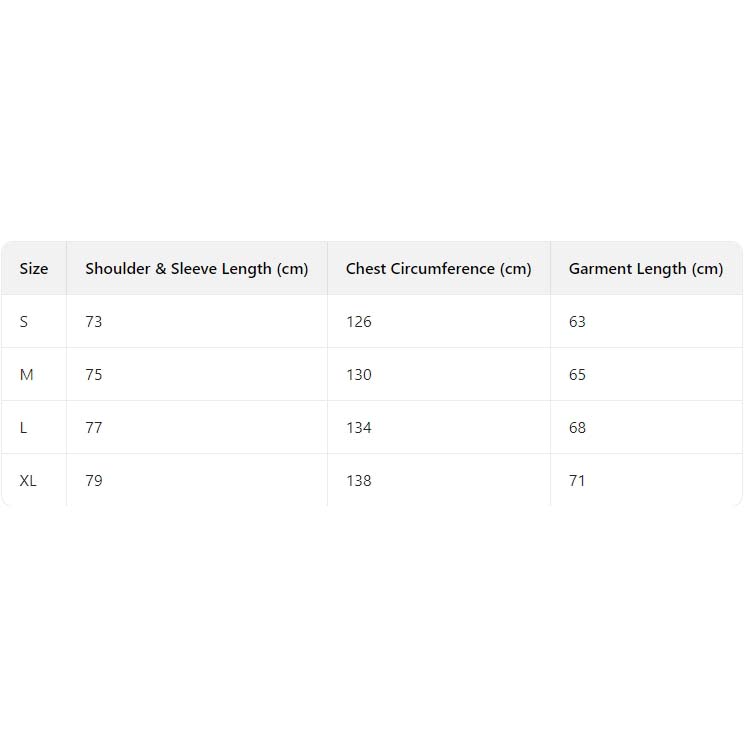The width and height of the screenshot is (746, 746).
Task: Select the size XL row label
Action: pyautogui.click(x=28, y=481)
